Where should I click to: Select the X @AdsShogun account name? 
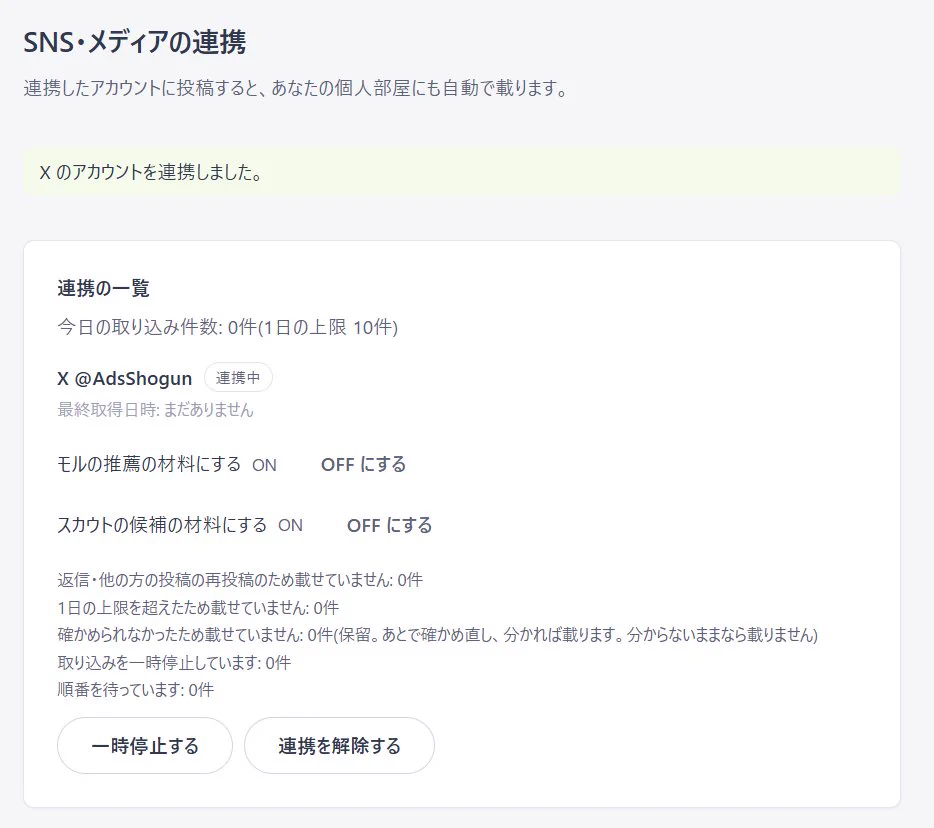pyautogui.click(x=124, y=378)
